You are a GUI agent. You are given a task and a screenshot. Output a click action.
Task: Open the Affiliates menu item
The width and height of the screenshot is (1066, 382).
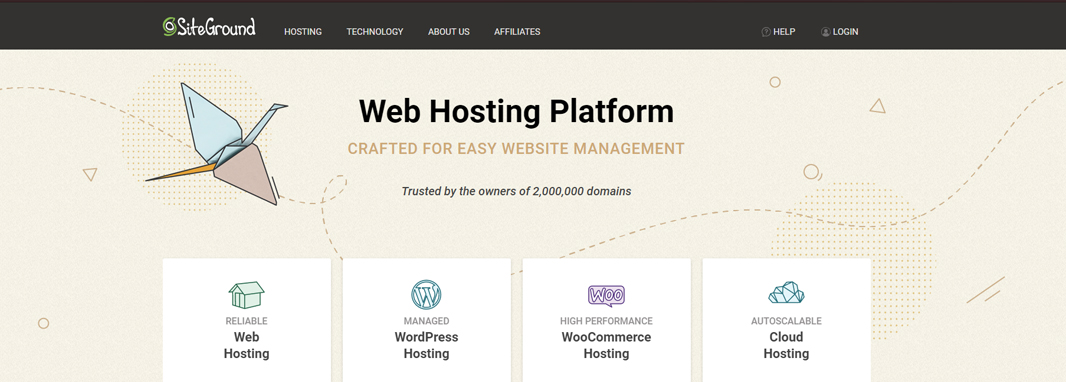coord(517,31)
